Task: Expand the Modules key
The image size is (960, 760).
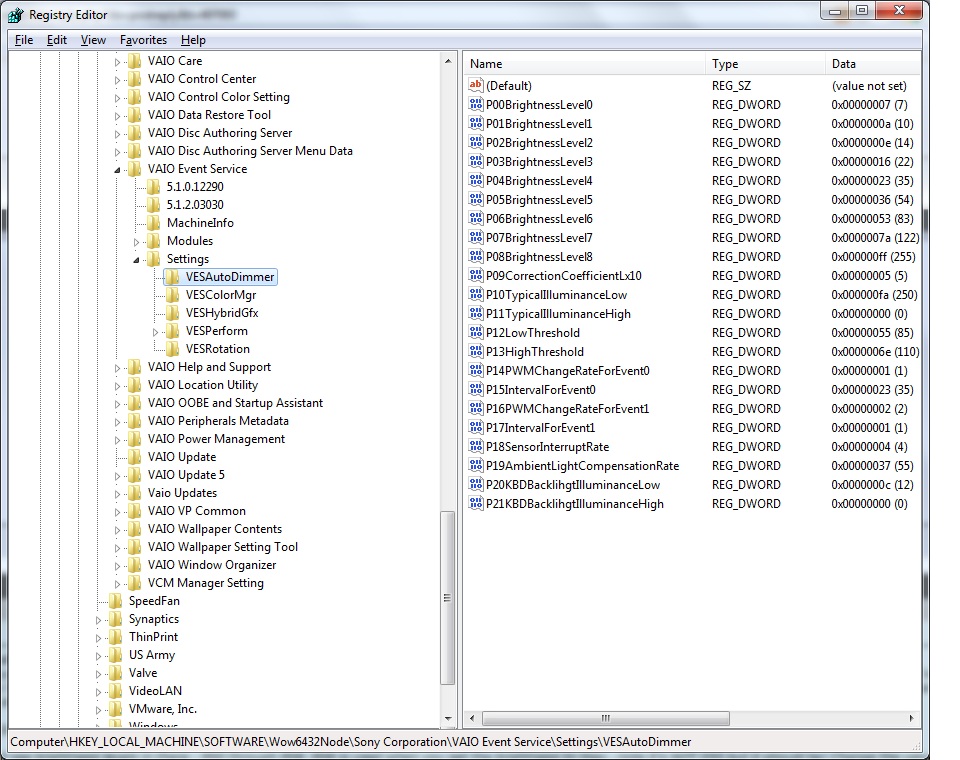Action: pyautogui.click(x=136, y=242)
